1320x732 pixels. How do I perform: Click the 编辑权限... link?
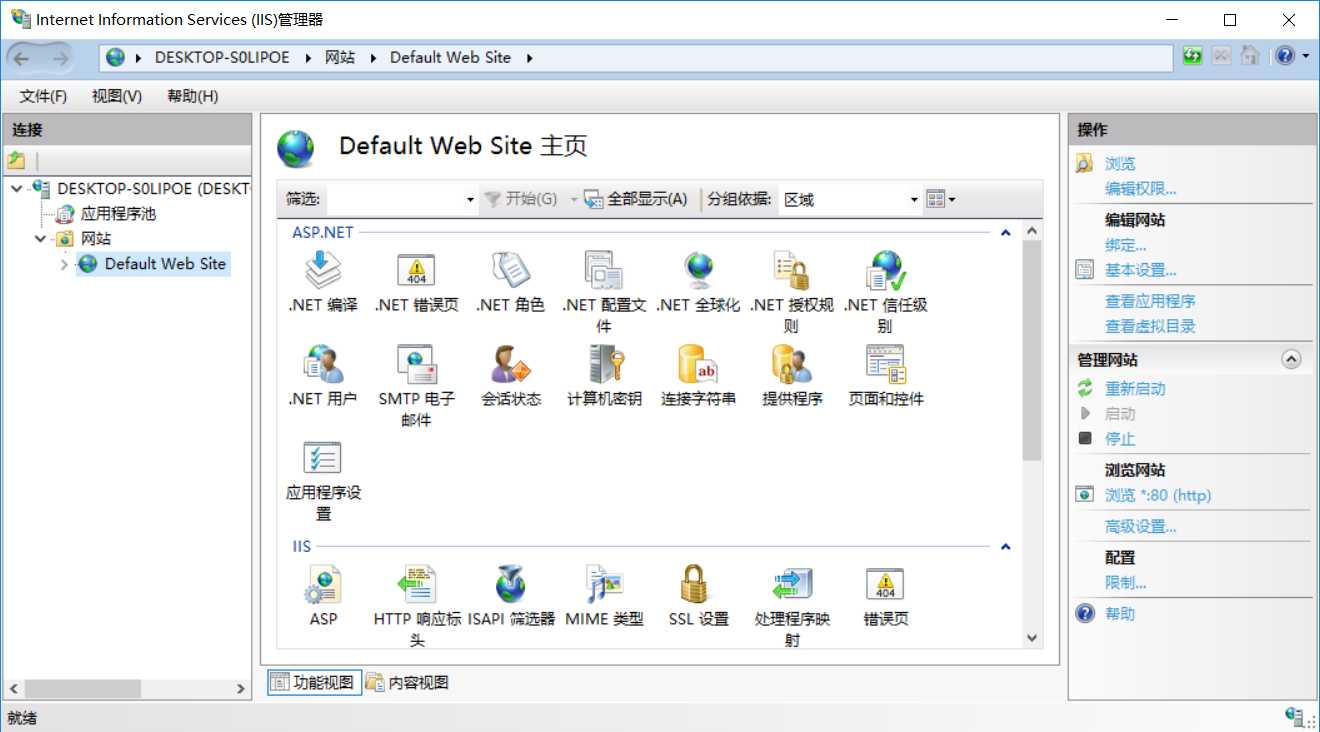coord(1140,189)
